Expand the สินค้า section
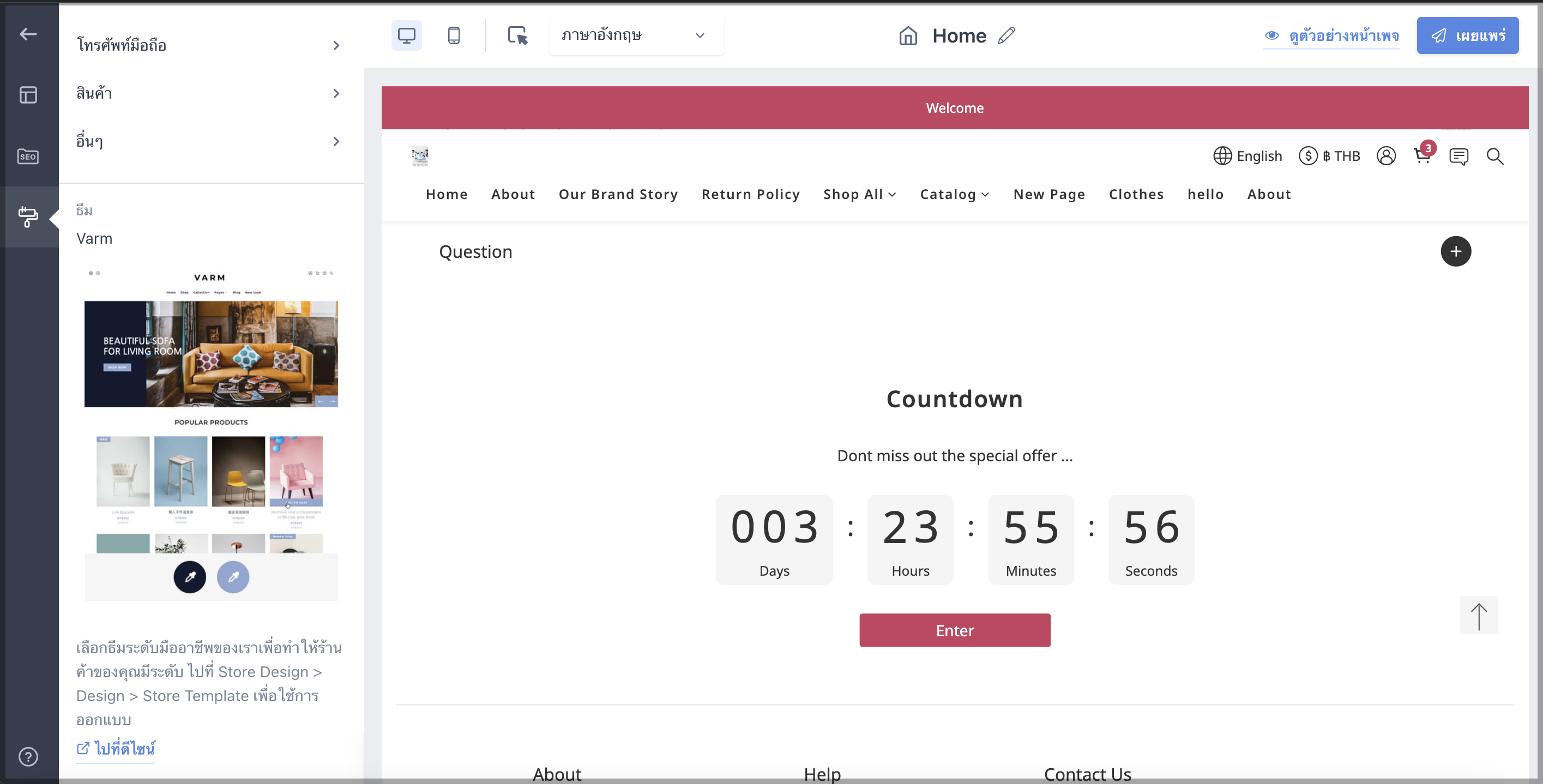The image size is (1543, 784). pos(208,93)
